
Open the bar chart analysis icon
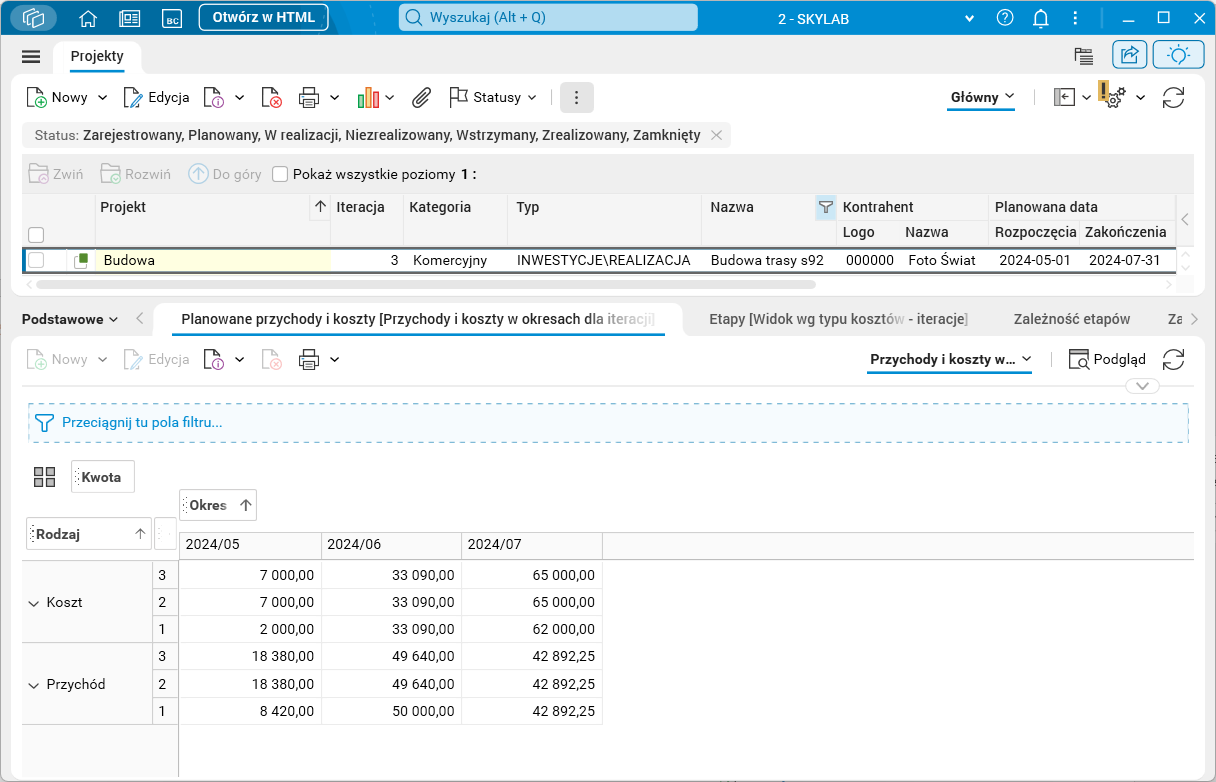pos(368,98)
